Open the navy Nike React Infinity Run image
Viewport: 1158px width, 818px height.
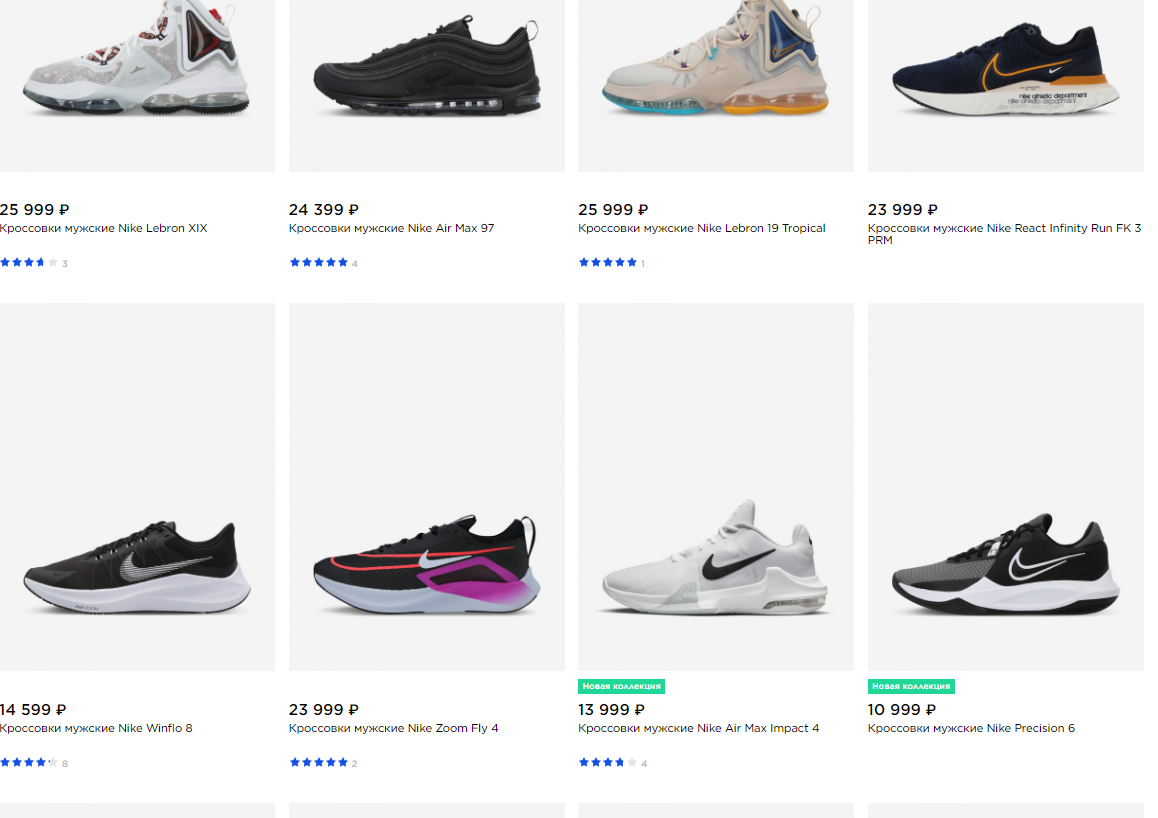[1005, 75]
